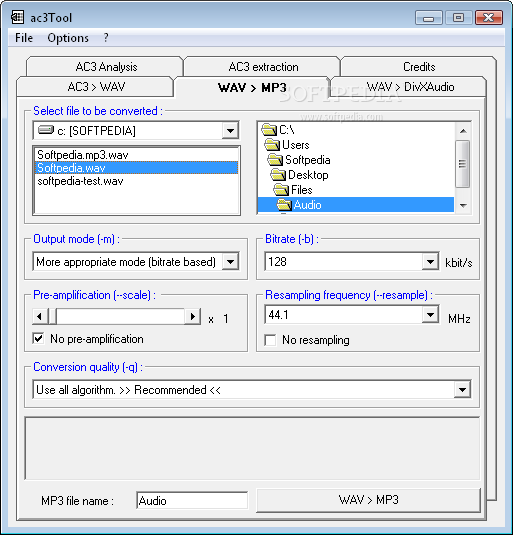Click the folder tree scroll down arrow

point(463,205)
